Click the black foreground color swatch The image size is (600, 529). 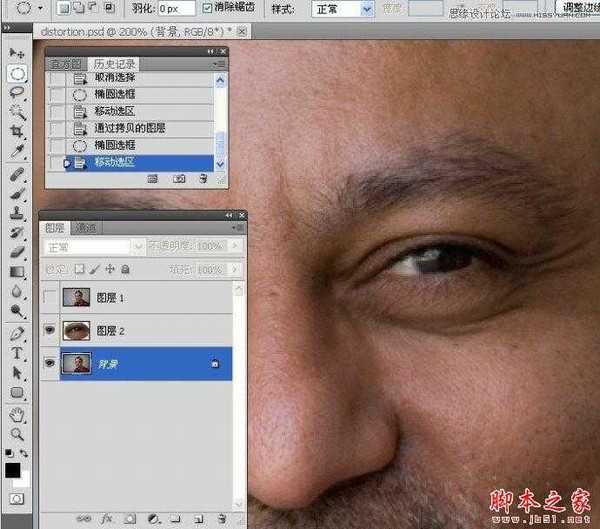(x=13, y=470)
